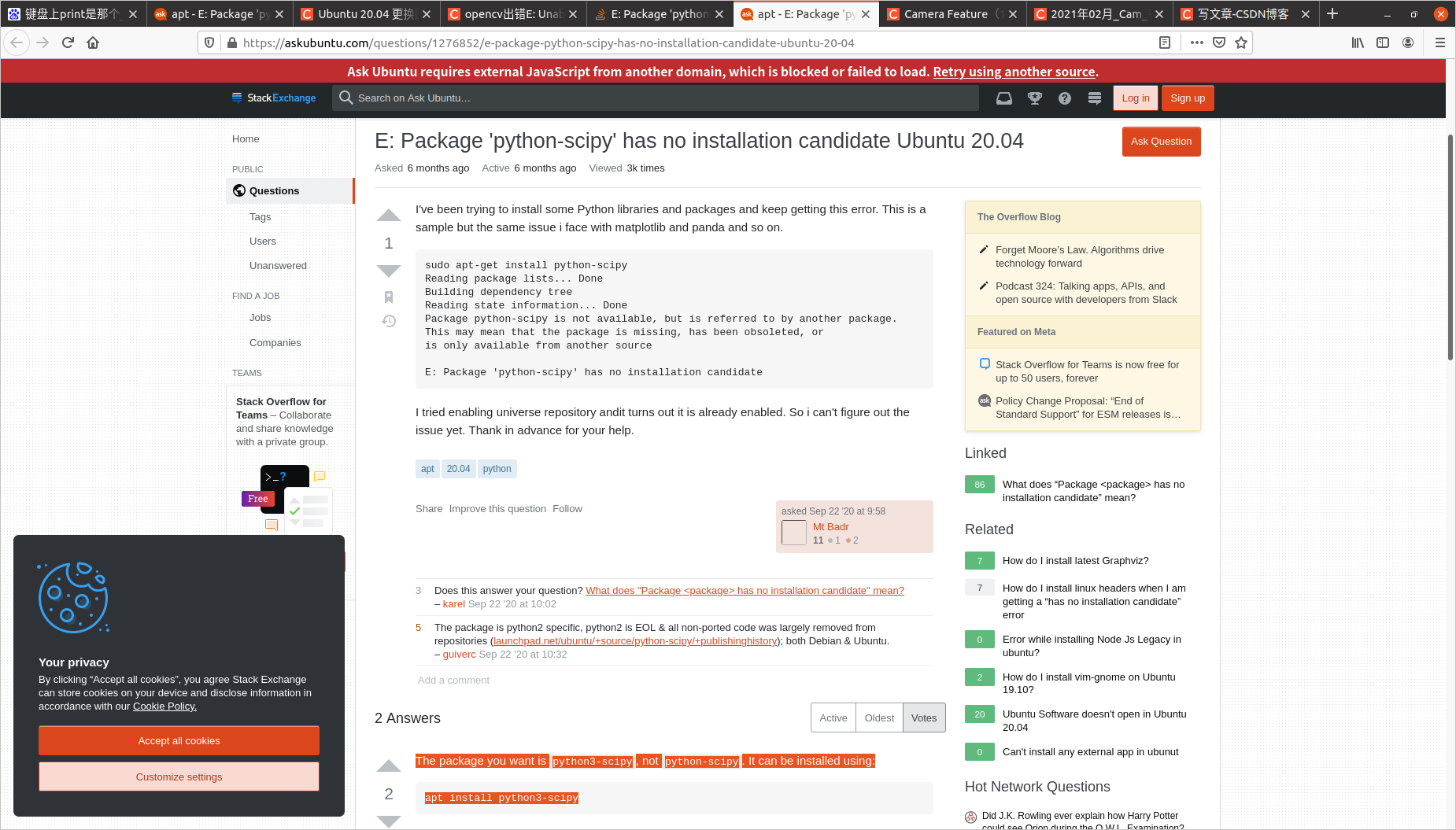Open the Cookie Policy link
Viewport: 1456px width, 830px height.
[x=164, y=706]
